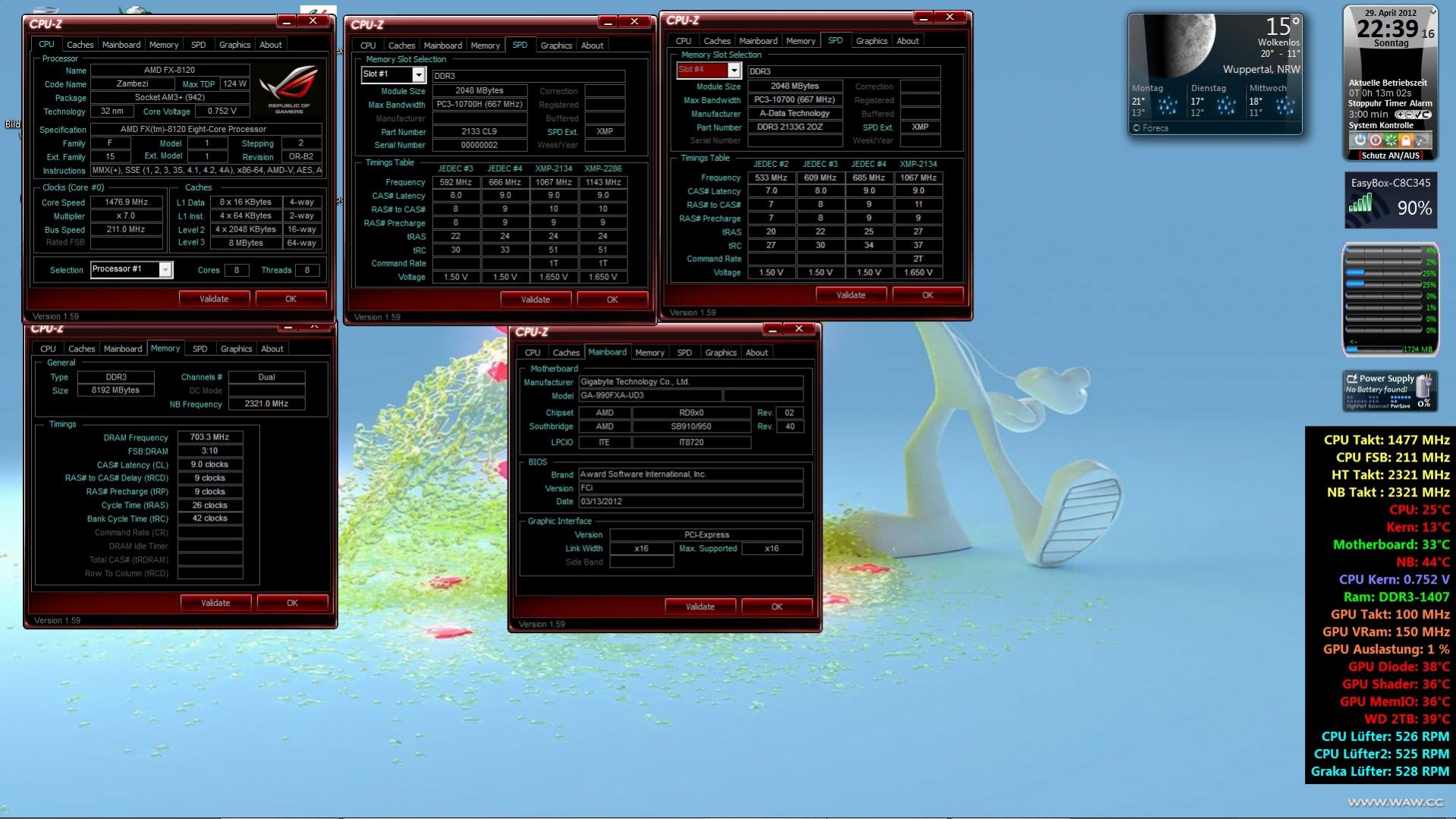Click the FSB:DRAM ratio value 3:10

coord(210,451)
